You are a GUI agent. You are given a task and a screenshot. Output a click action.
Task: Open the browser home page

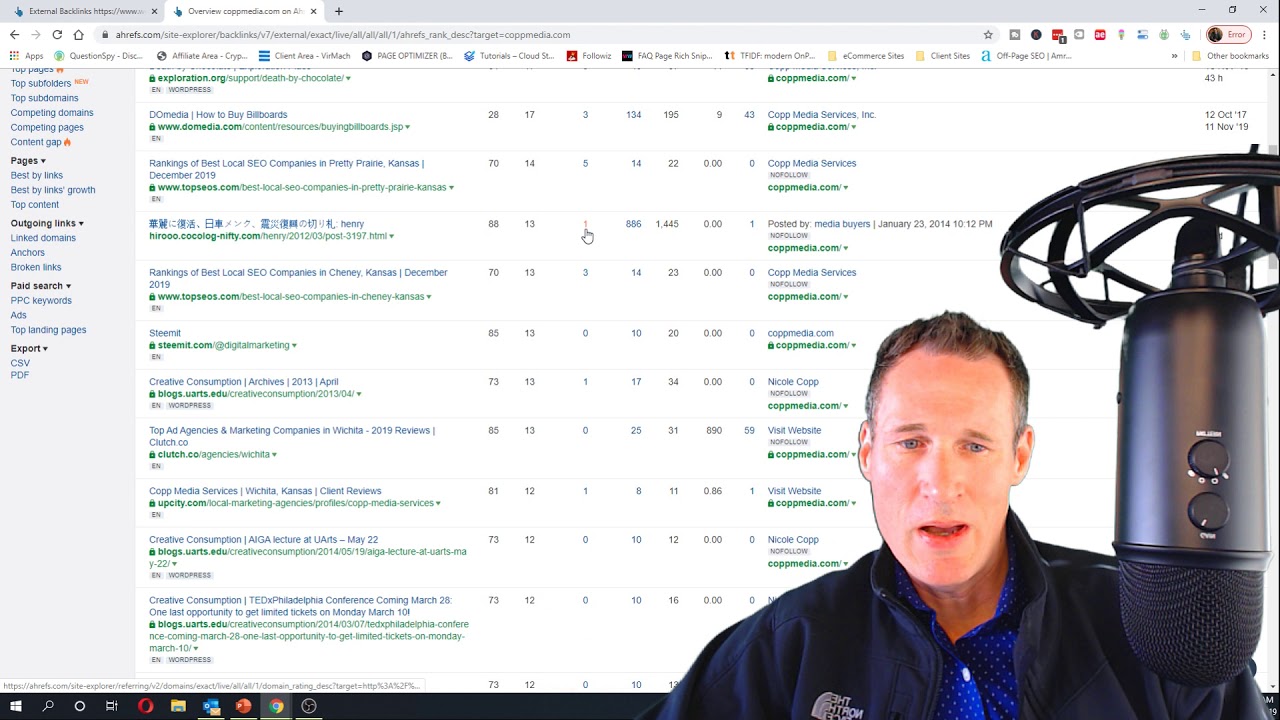[x=78, y=34]
